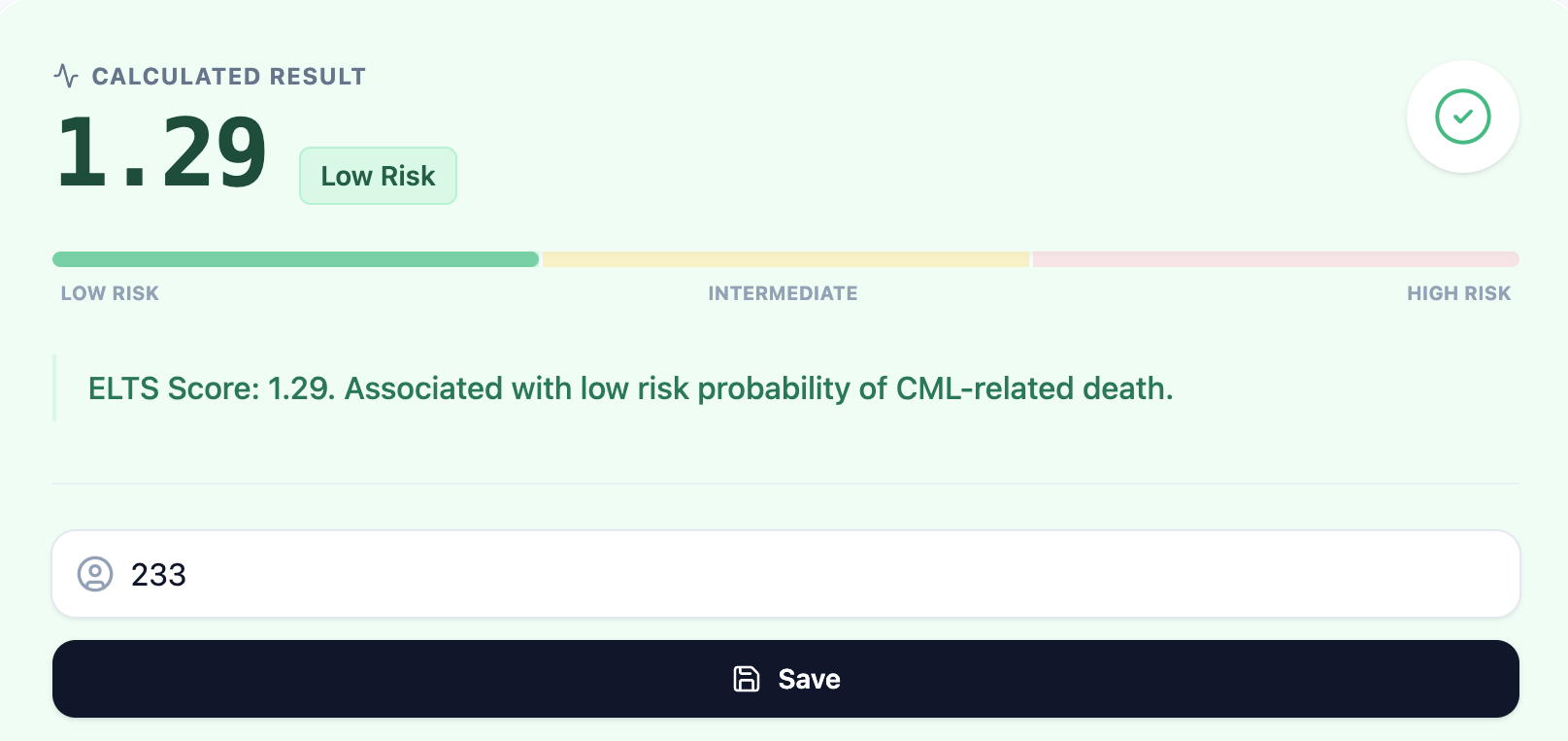Click the Low Risk badge
Screen dimensions: 1568x741
[x=378, y=176]
